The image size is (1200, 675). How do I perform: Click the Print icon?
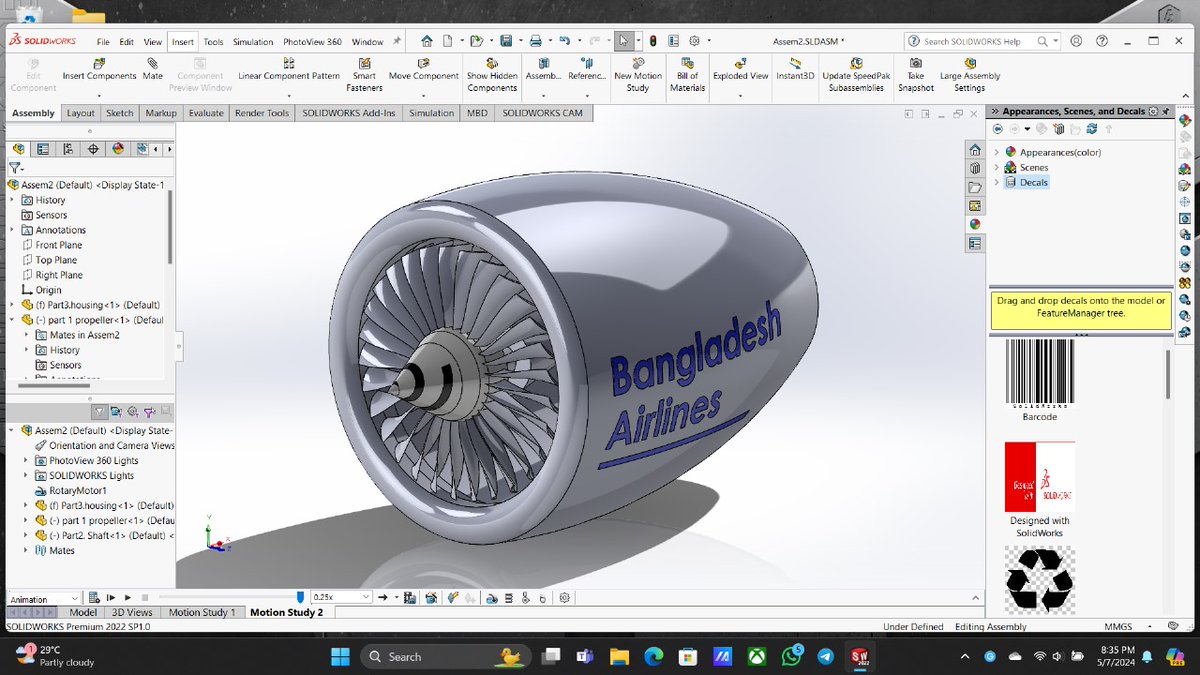tap(536, 41)
